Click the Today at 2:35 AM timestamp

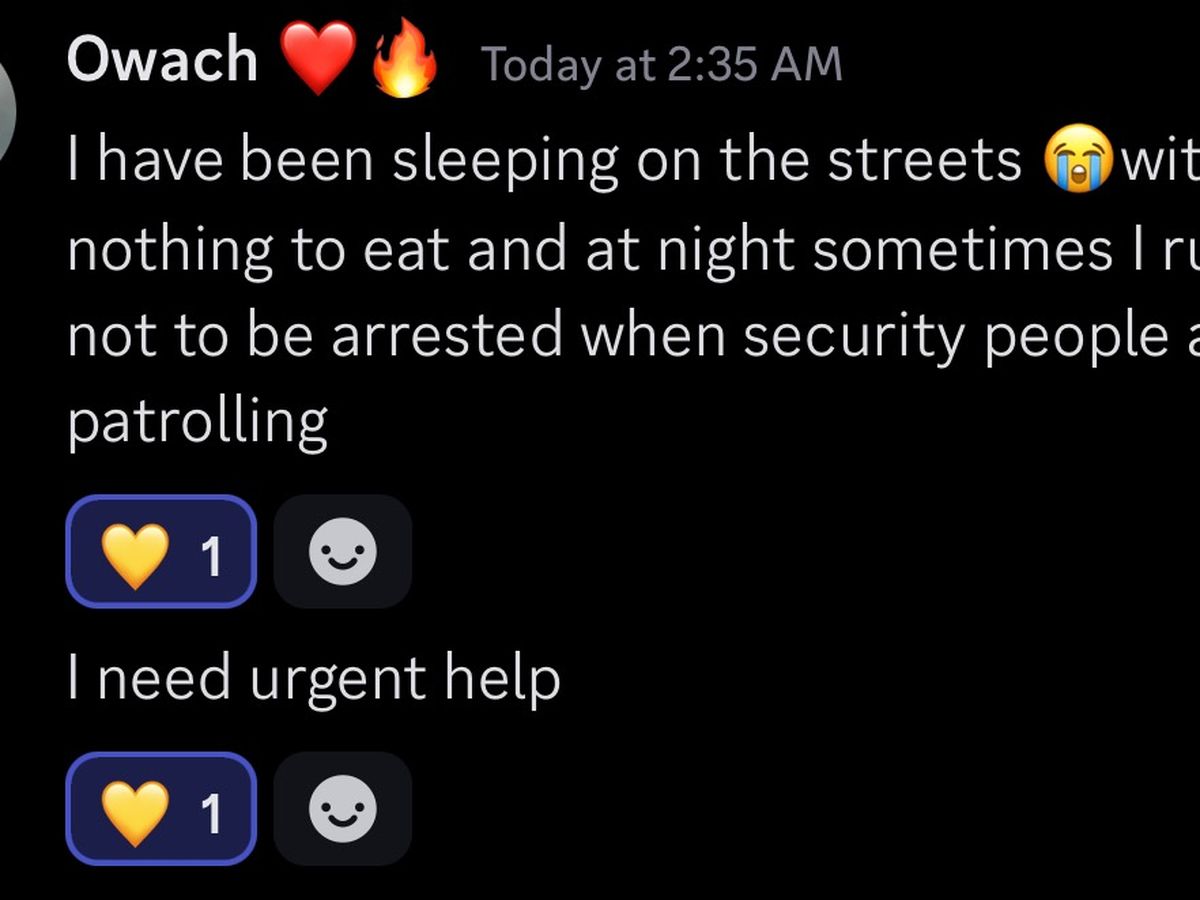click(661, 64)
